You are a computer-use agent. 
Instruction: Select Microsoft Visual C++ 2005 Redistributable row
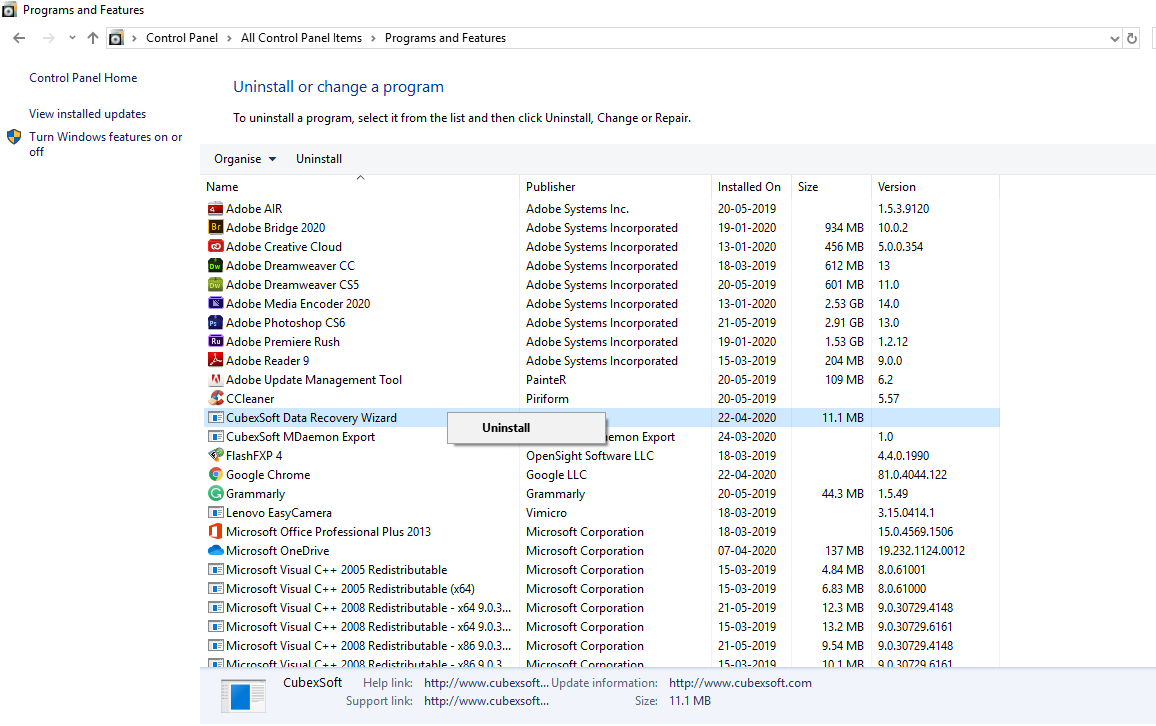pyautogui.click(x=601, y=570)
